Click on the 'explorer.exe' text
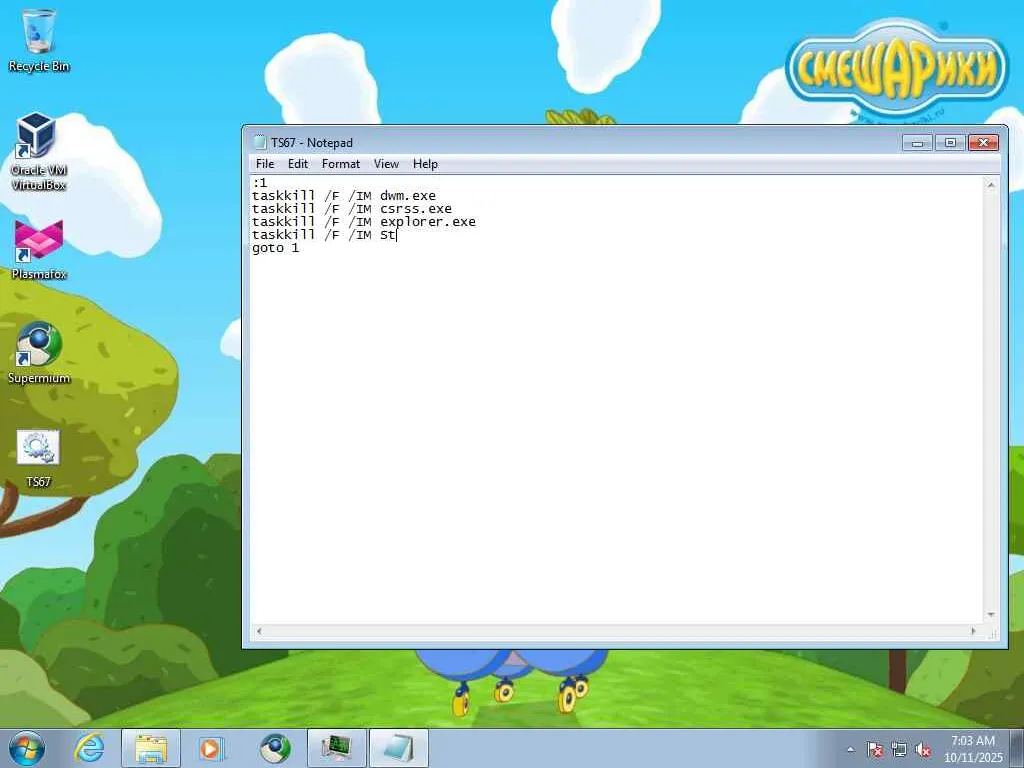 (x=428, y=222)
